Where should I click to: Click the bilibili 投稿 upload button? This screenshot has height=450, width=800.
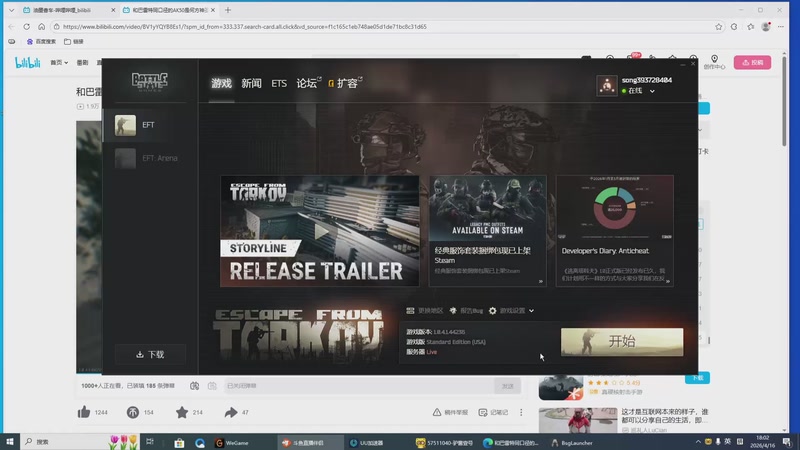(x=753, y=63)
